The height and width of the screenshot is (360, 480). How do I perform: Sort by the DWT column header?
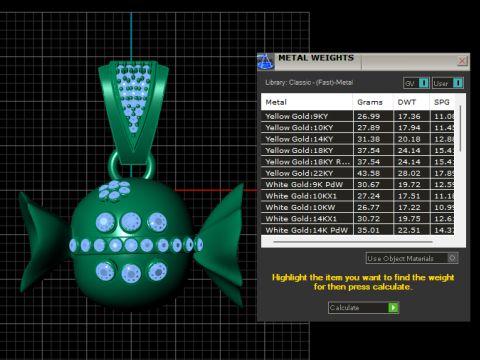tap(411, 102)
